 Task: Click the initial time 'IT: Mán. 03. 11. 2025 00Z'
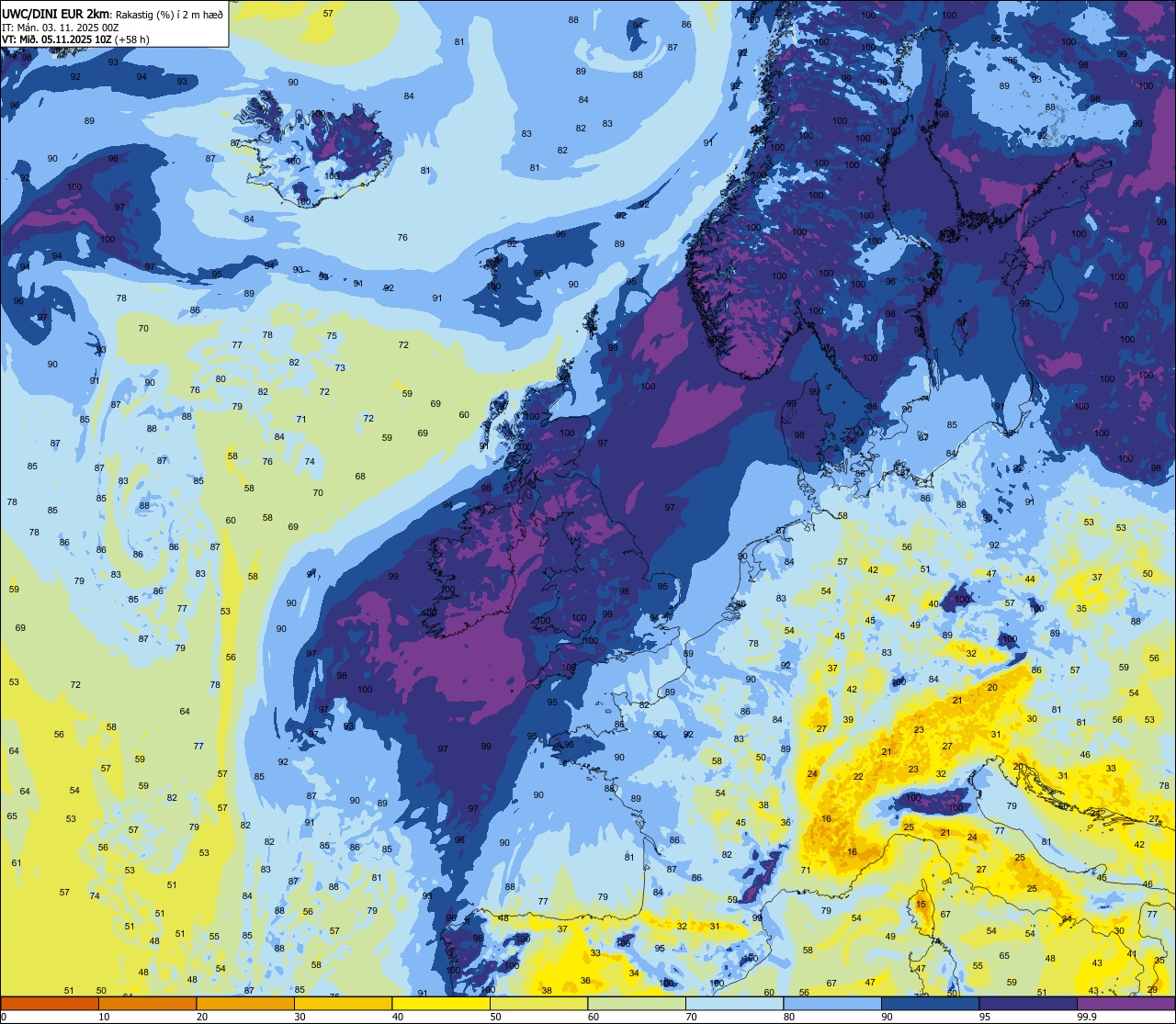(x=60, y=28)
